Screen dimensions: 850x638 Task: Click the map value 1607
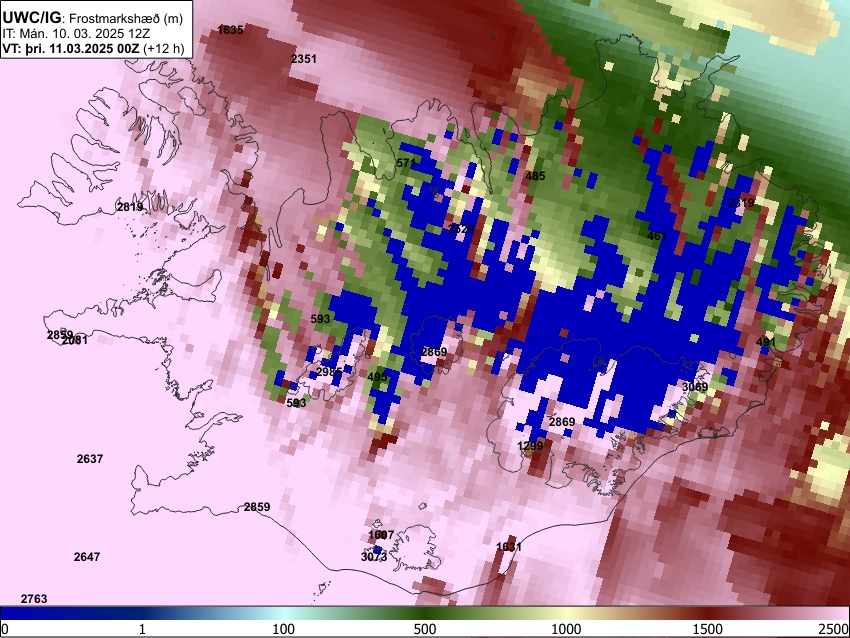point(381,535)
